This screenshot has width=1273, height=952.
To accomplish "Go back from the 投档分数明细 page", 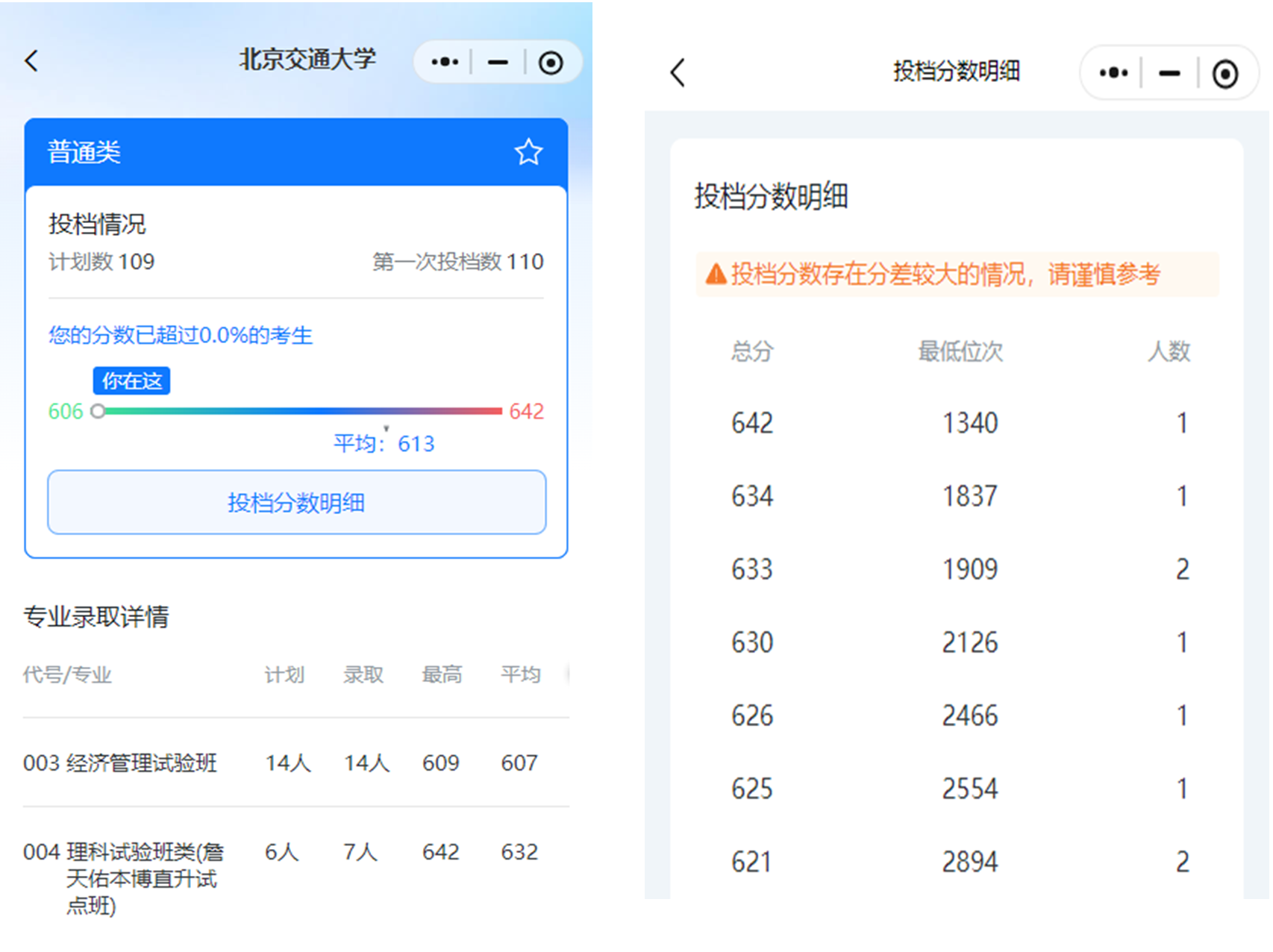I will 678,73.
